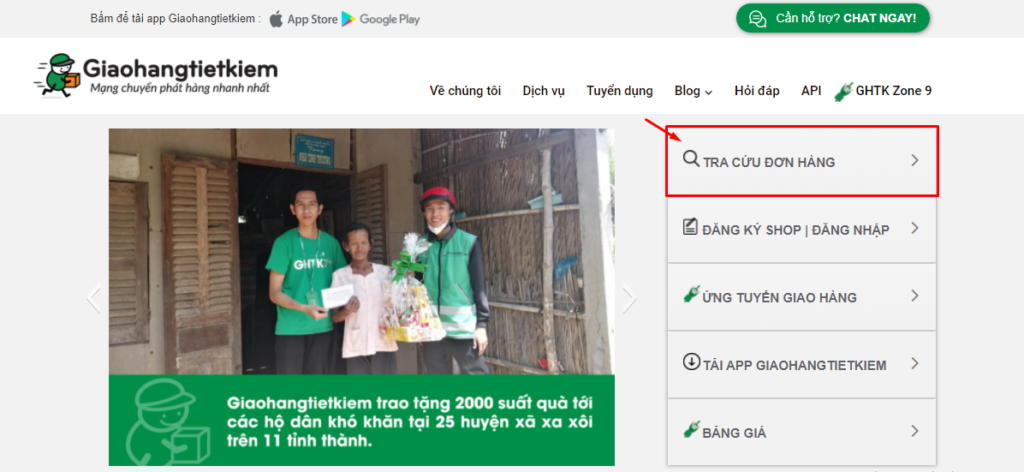The width and height of the screenshot is (1024, 472).
Task: Expand the Blog dropdown chevron
Action: click(x=709, y=93)
